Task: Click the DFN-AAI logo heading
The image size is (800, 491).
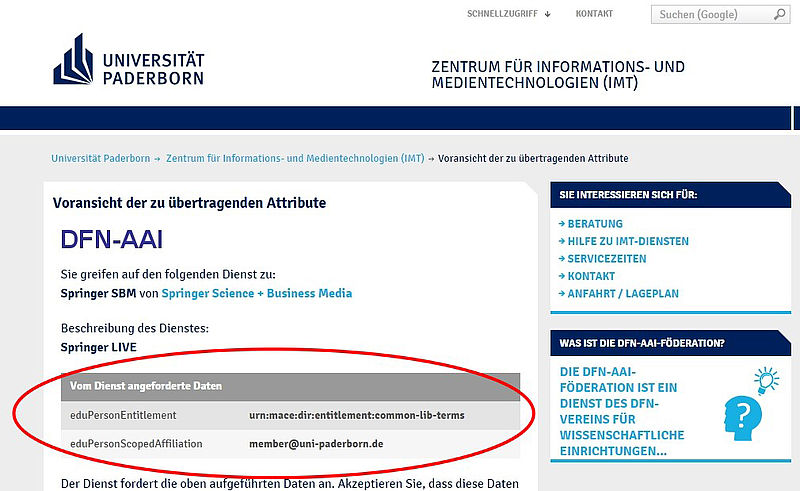Action: tap(111, 239)
